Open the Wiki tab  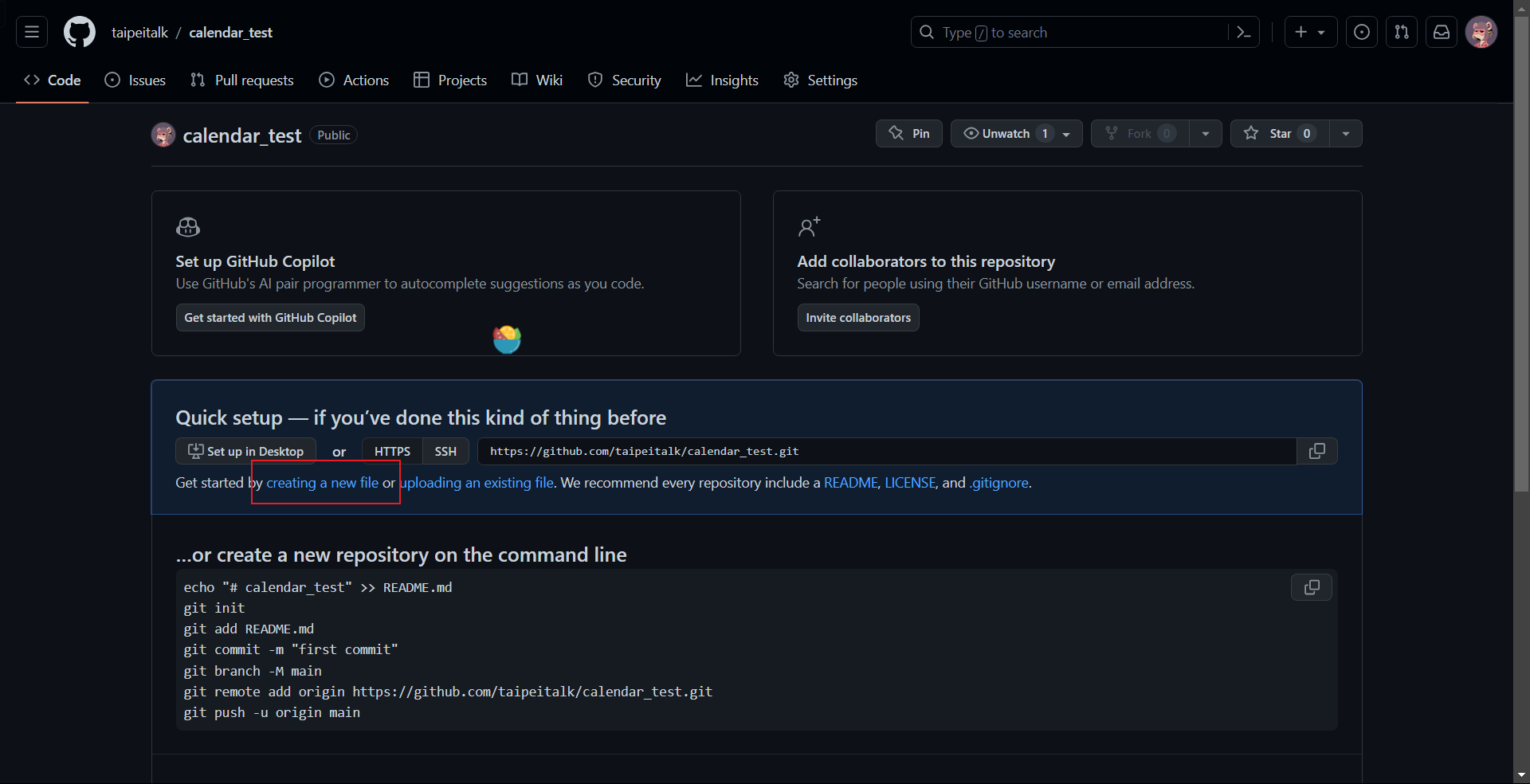pyautogui.click(x=537, y=80)
